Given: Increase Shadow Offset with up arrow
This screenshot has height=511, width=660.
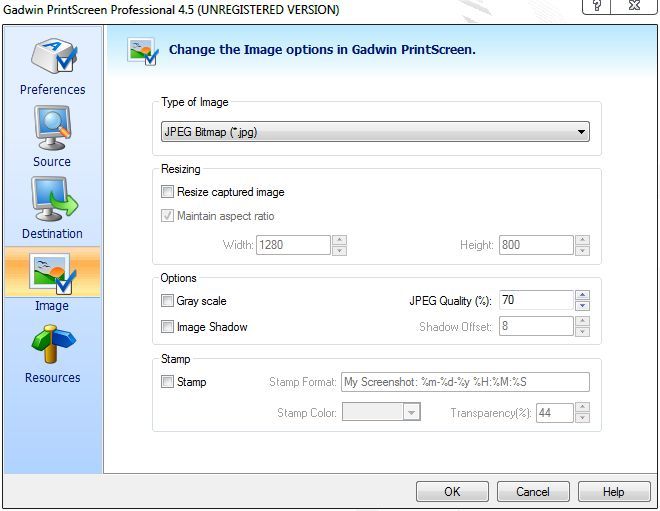Looking at the screenshot, I should coord(582,321).
